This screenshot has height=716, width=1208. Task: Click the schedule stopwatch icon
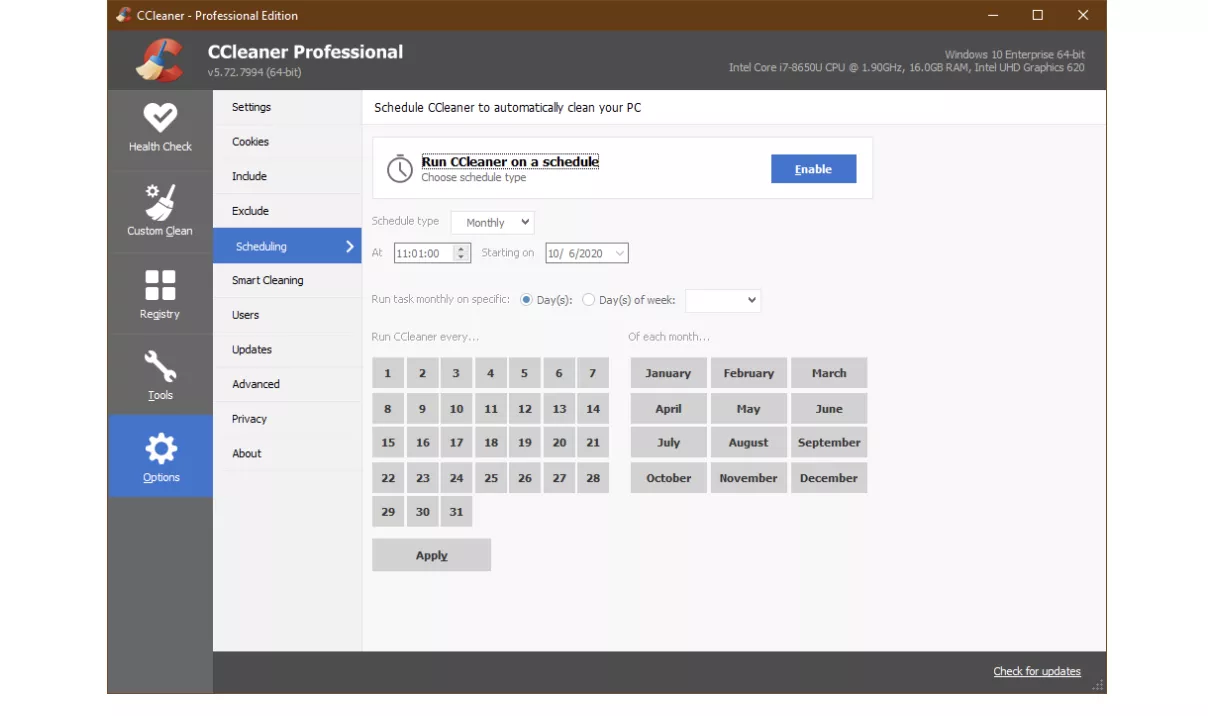coord(399,169)
